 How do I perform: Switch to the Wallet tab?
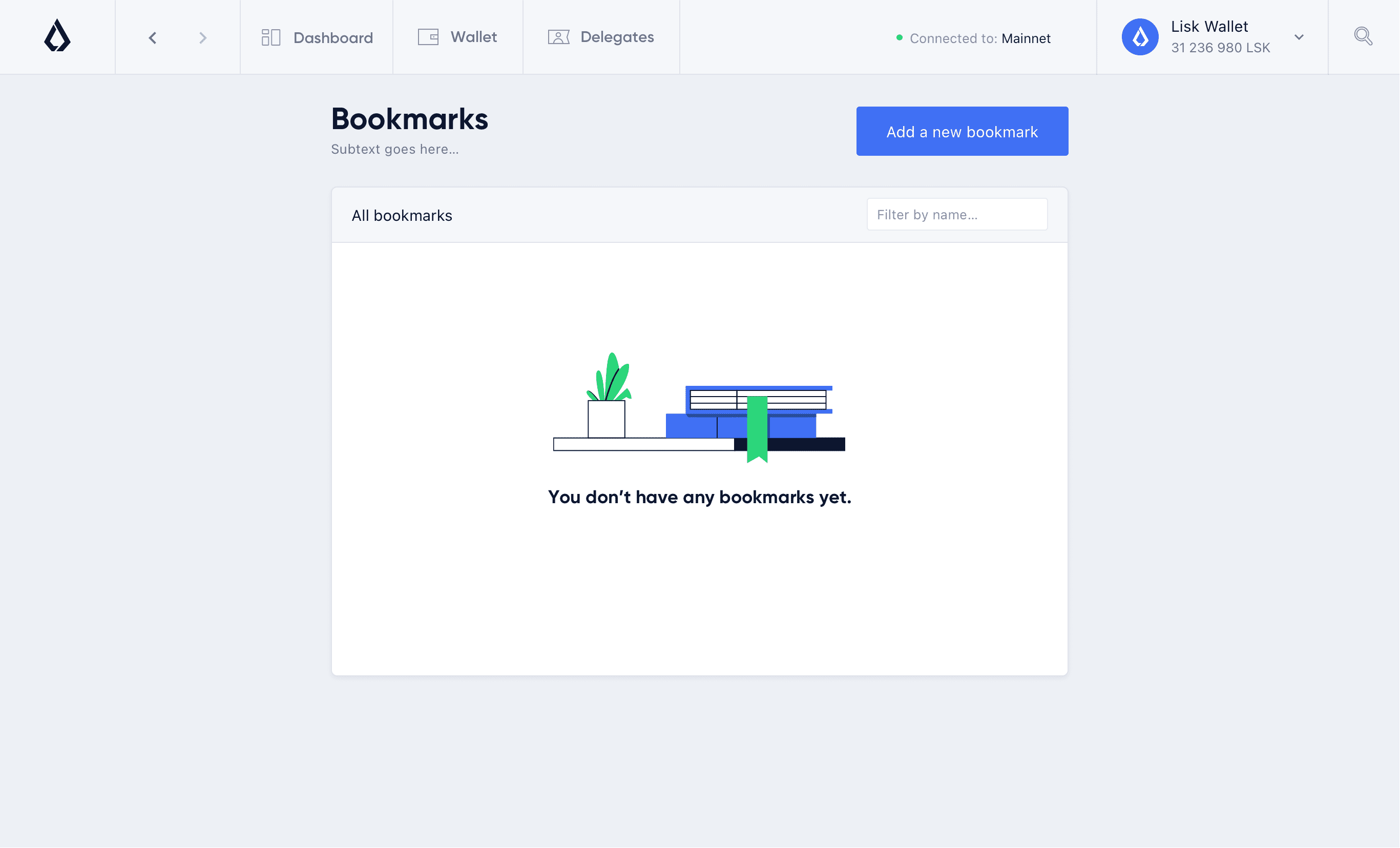474,36
